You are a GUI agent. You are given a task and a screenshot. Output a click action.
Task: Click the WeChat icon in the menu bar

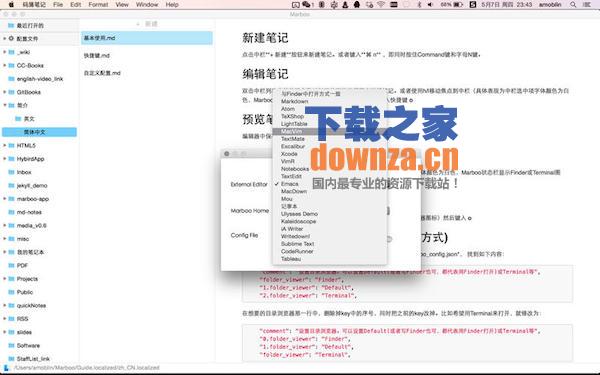pyautogui.click(x=306, y=5)
